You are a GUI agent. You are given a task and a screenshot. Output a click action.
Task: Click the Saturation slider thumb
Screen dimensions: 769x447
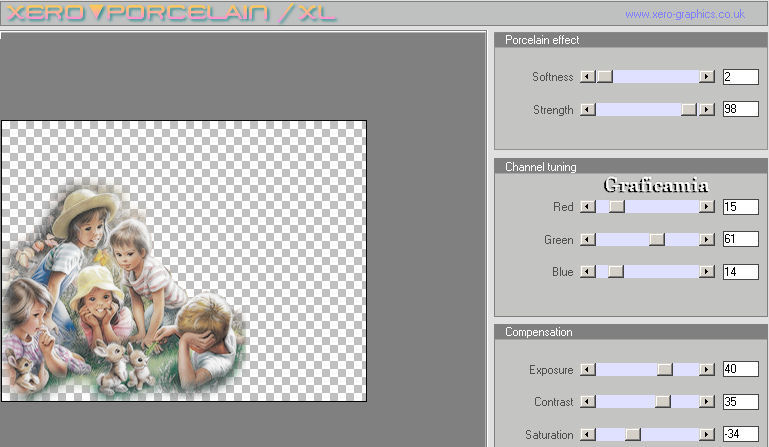[633, 434]
